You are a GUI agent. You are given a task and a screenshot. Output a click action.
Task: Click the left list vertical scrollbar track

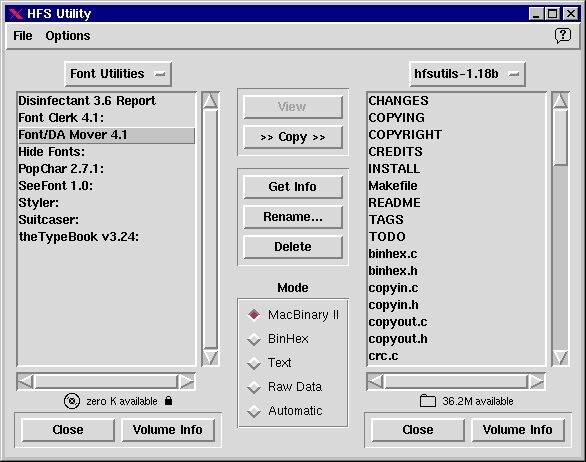[210, 230]
